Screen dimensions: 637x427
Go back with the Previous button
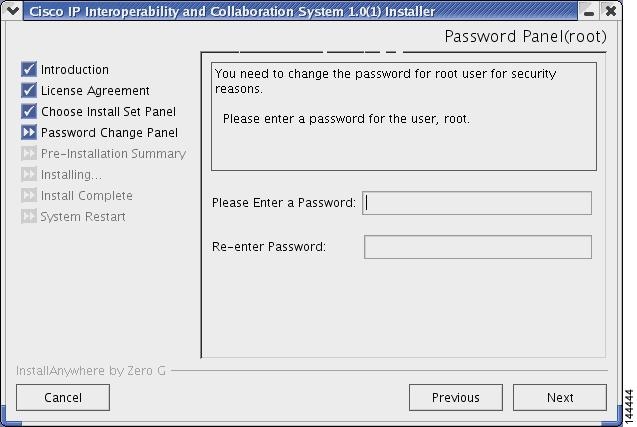point(455,397)
